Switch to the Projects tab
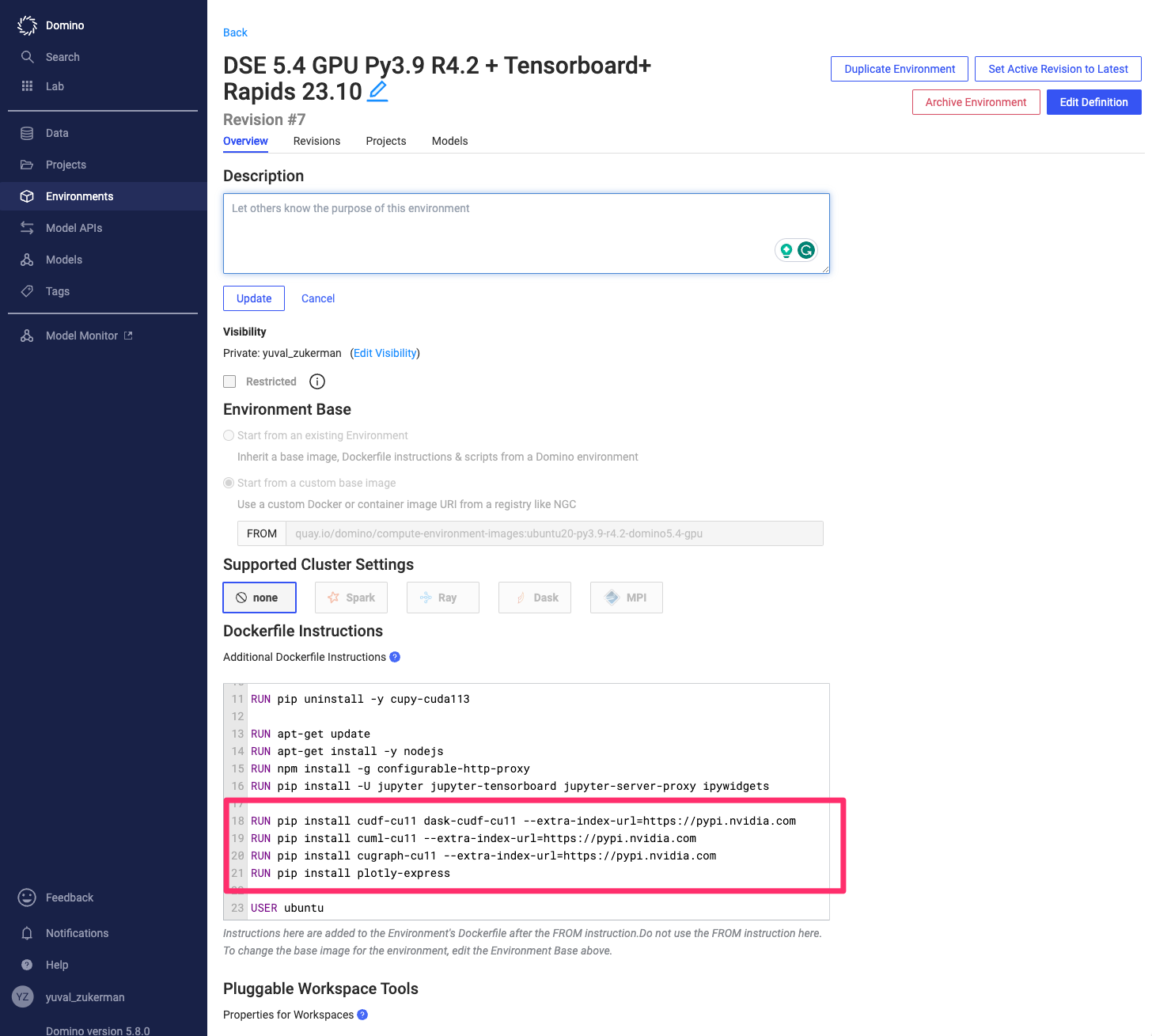This screenshot has height=1036, width=1152. (x=386, y=141)
